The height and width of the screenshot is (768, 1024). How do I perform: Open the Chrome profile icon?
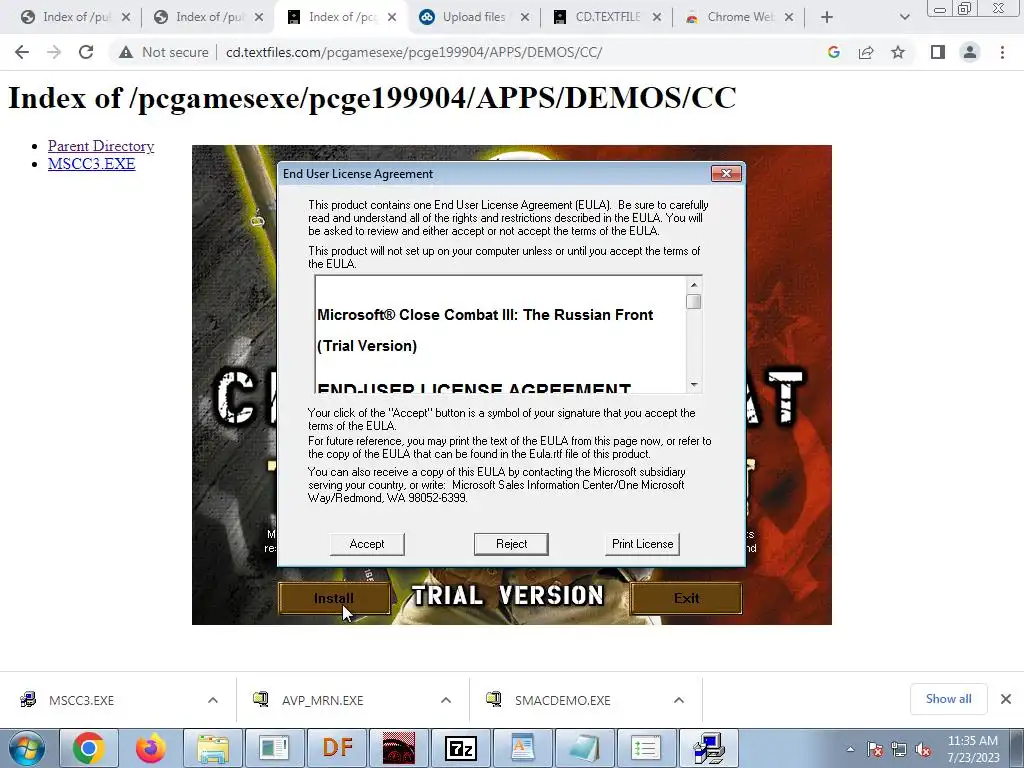click(970, 52)
